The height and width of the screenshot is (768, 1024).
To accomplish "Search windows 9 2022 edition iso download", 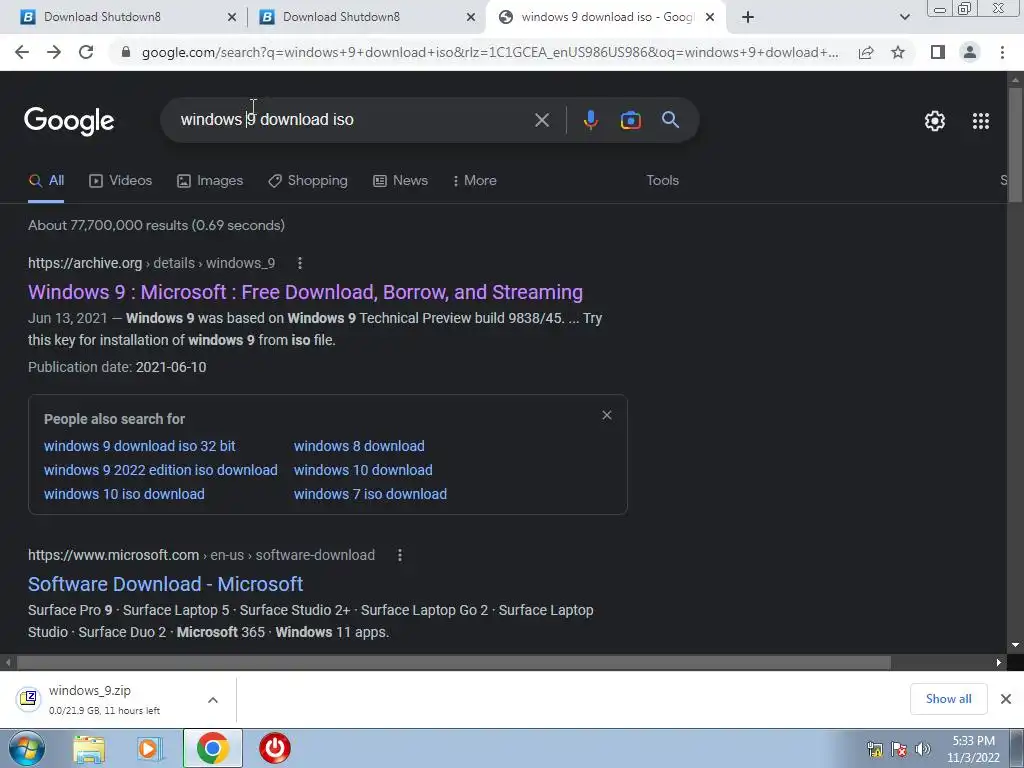I will pos(161,470).
